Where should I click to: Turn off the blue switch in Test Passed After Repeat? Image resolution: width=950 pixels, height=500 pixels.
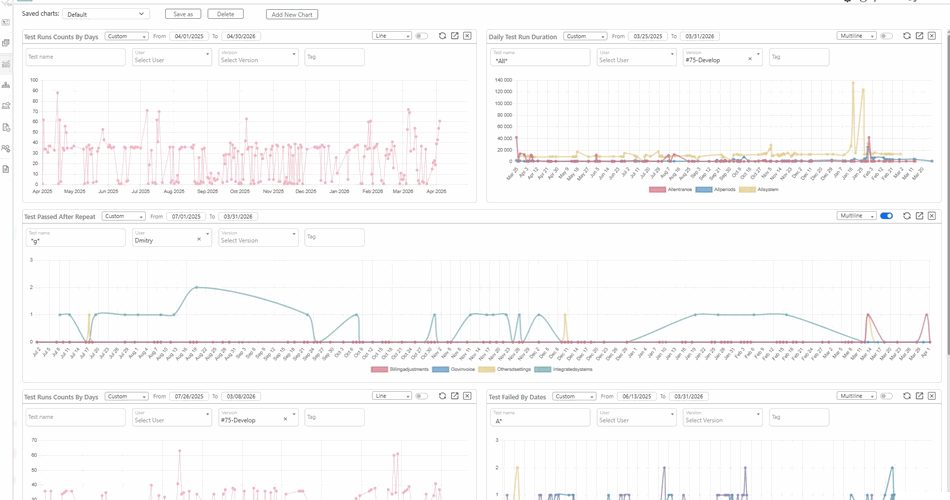pyautogui.click(x=886, y=216)
